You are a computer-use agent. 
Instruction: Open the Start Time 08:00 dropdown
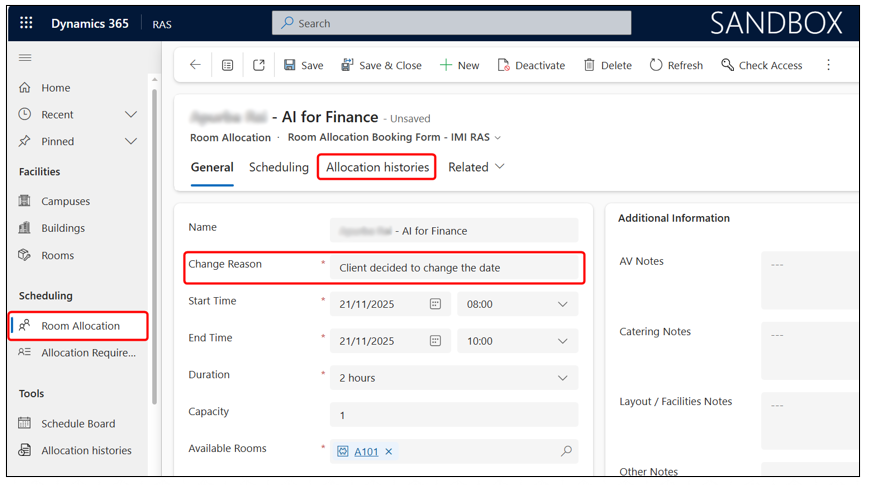pyautogui.click(x=517, y=304)
